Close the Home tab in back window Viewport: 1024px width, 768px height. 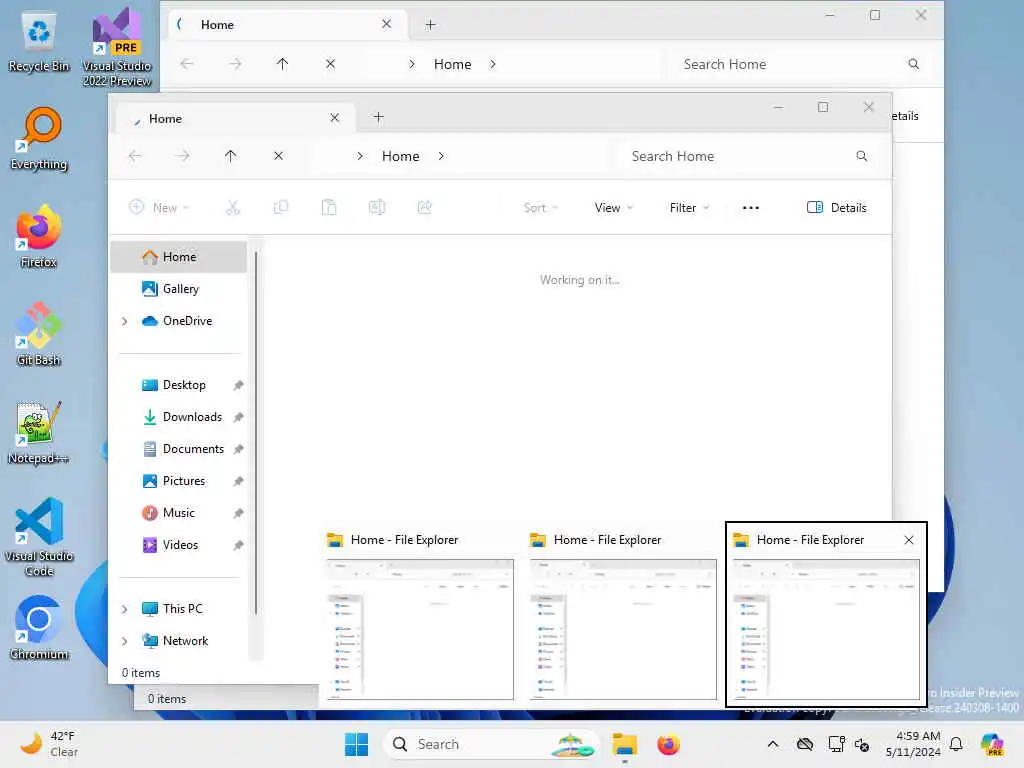point(387,24)
